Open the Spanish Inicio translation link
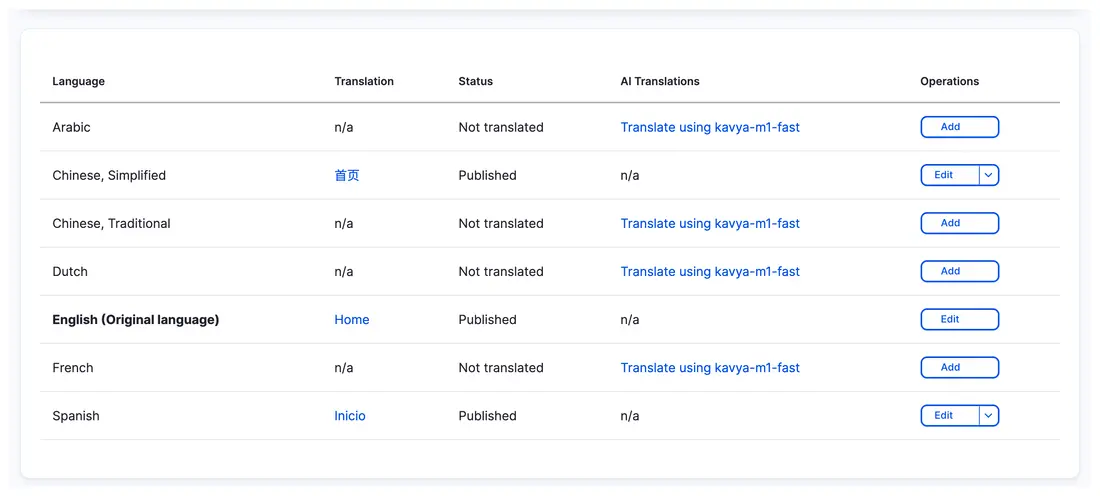Viewport: 1100px width, 496px height. tap(350, 416)
